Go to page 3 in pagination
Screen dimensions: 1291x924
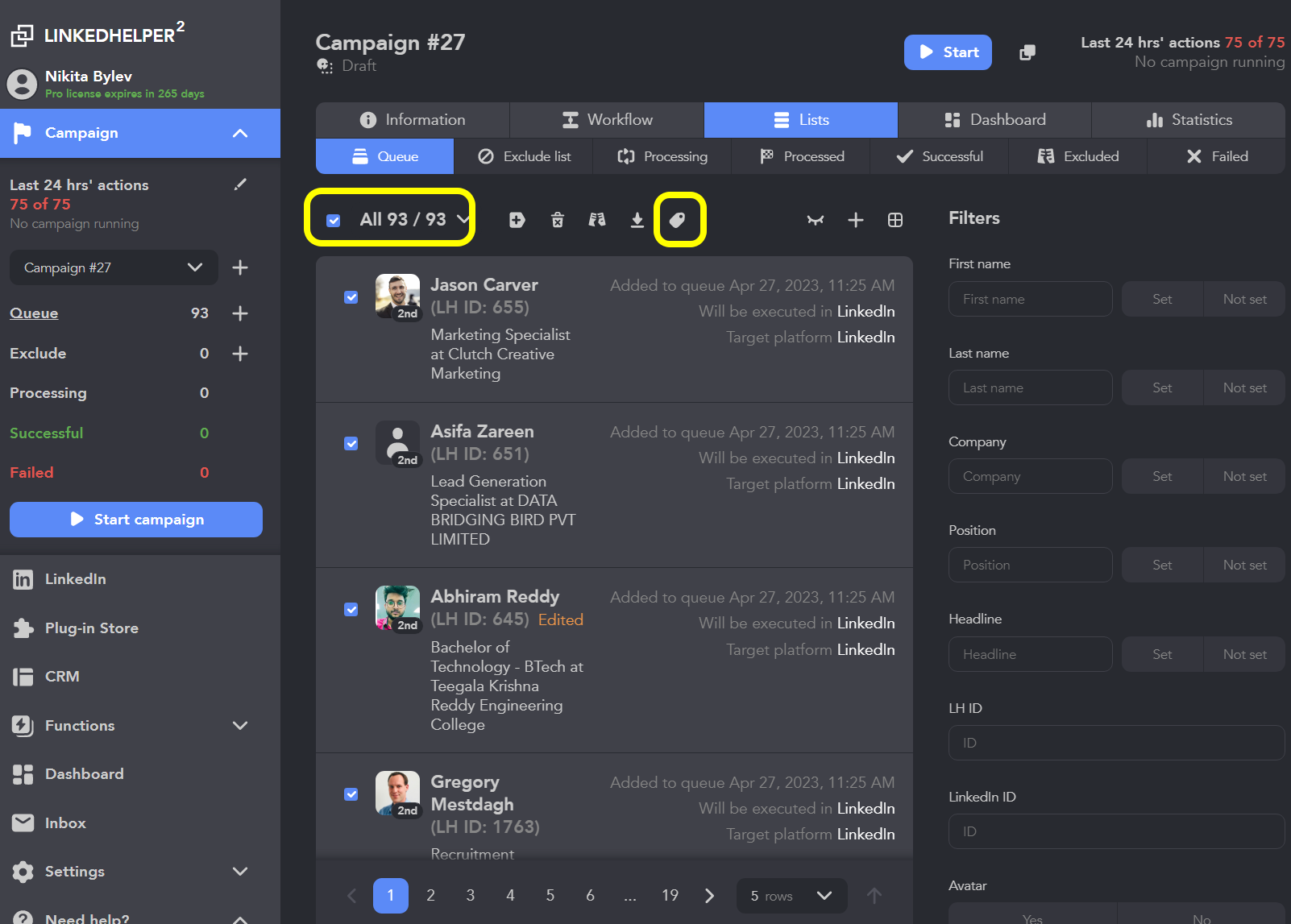pyautogui.click(x=471, y=896)
